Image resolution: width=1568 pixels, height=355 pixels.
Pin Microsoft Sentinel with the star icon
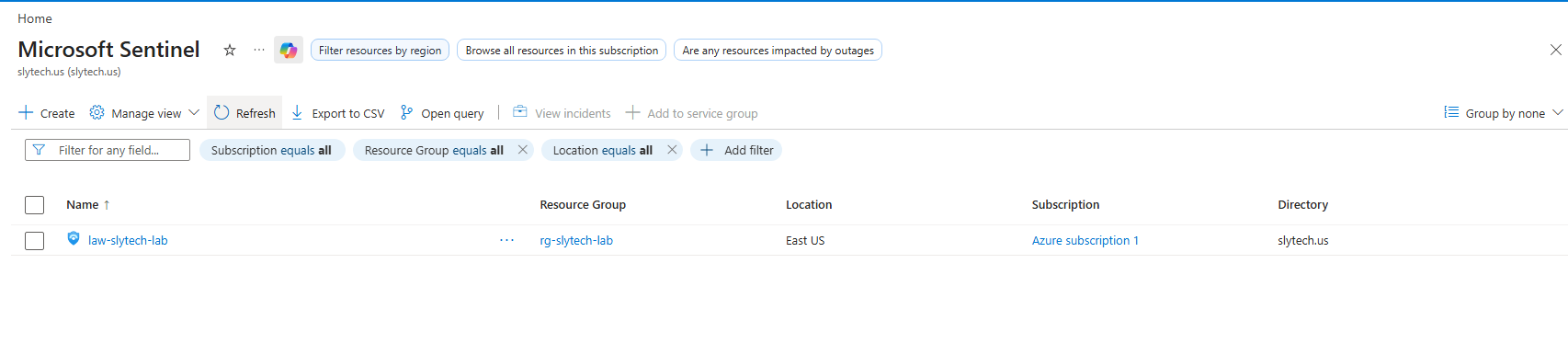coord(230,50)
